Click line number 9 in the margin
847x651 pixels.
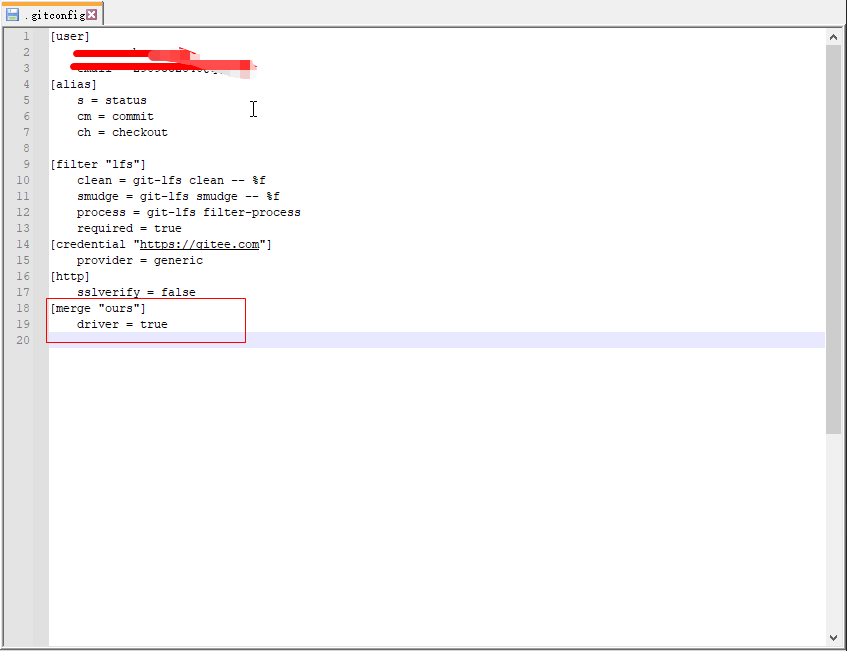click(x=25, y=164)
